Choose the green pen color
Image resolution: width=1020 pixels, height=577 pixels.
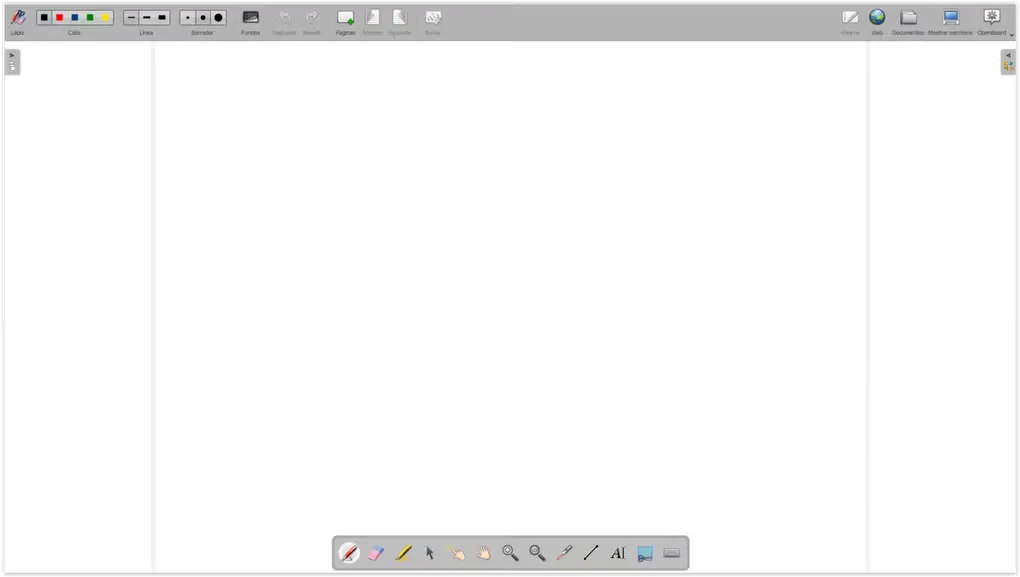pos(90,18)
